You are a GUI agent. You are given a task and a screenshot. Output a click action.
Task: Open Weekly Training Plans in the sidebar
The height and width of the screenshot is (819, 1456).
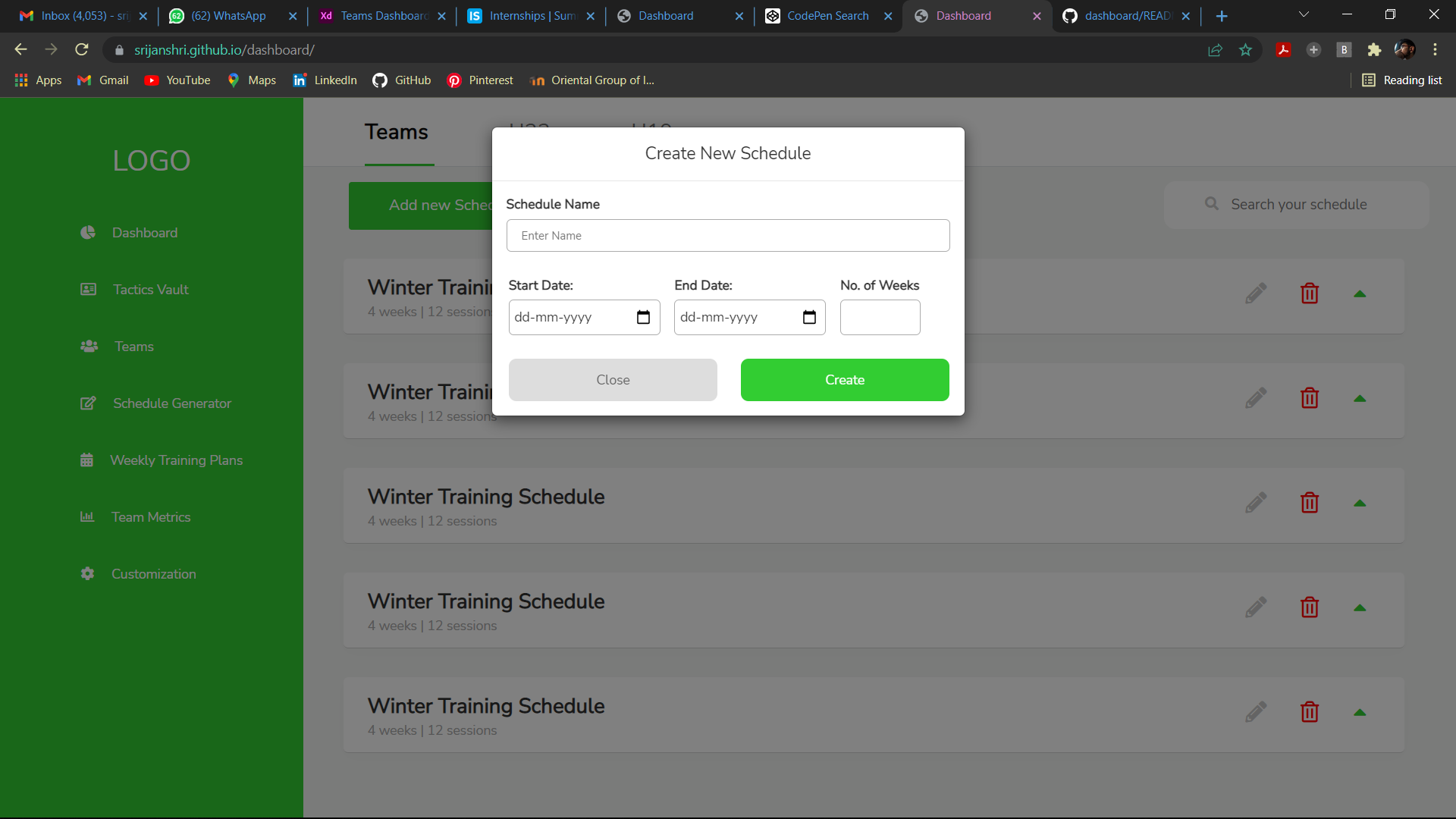[x=161, y=460]
